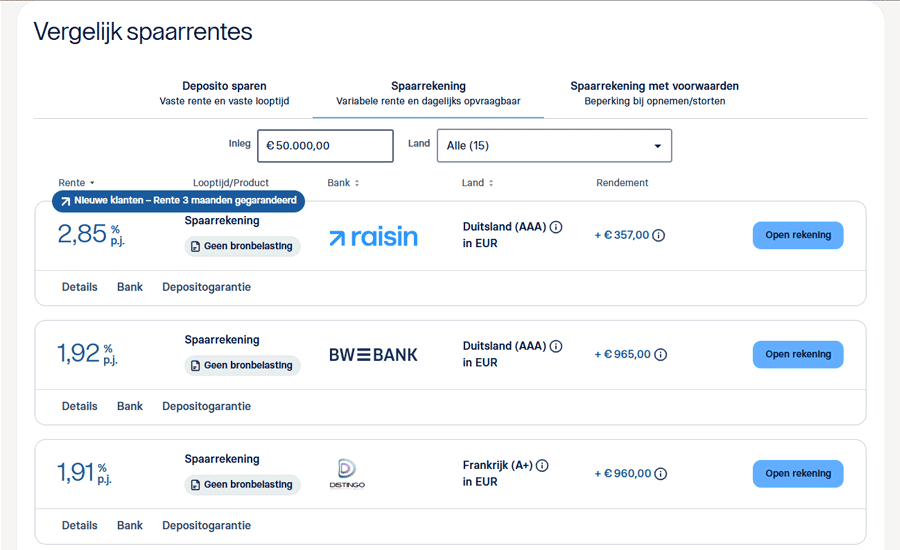This screenshot has width=900, height=550.
Task: Click the Inleg amount input field
Action: pyautogui.click(x=325, y=146)
